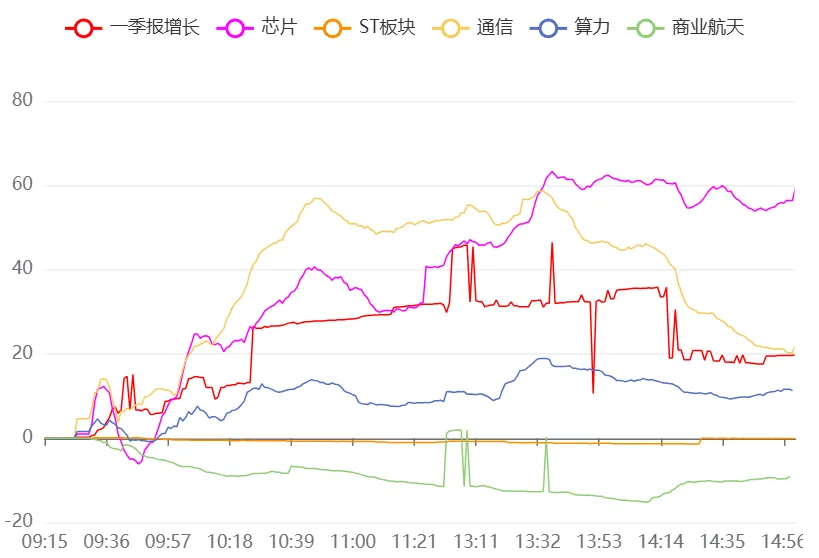The image size is (819, 558).
Task: Click the blue 算力 legend marker
Action: [x=548, y=28]
